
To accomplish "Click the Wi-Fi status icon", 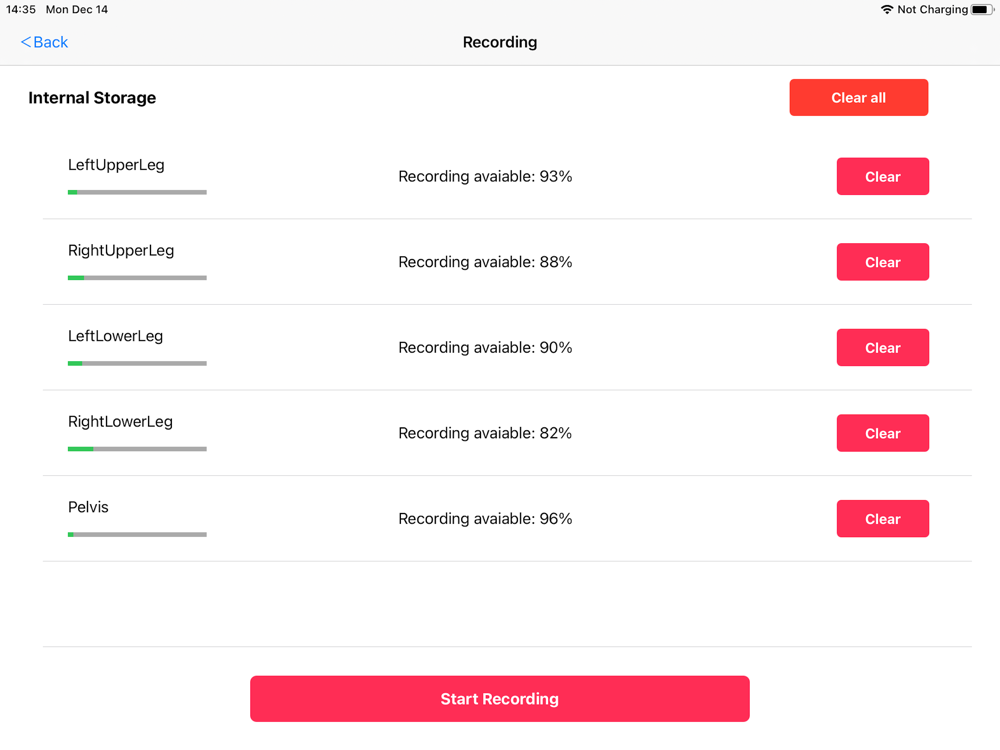I will [x=886, y=10].
